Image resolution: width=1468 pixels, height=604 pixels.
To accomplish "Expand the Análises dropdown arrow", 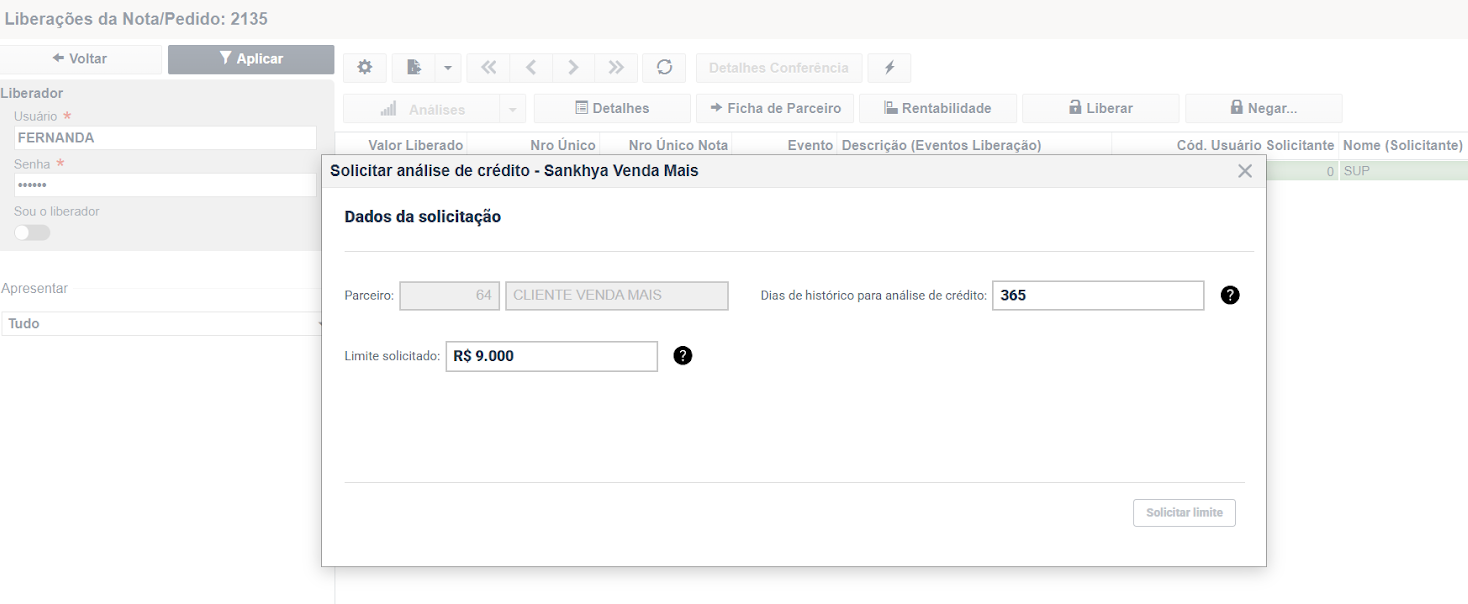I will [512, 108].
